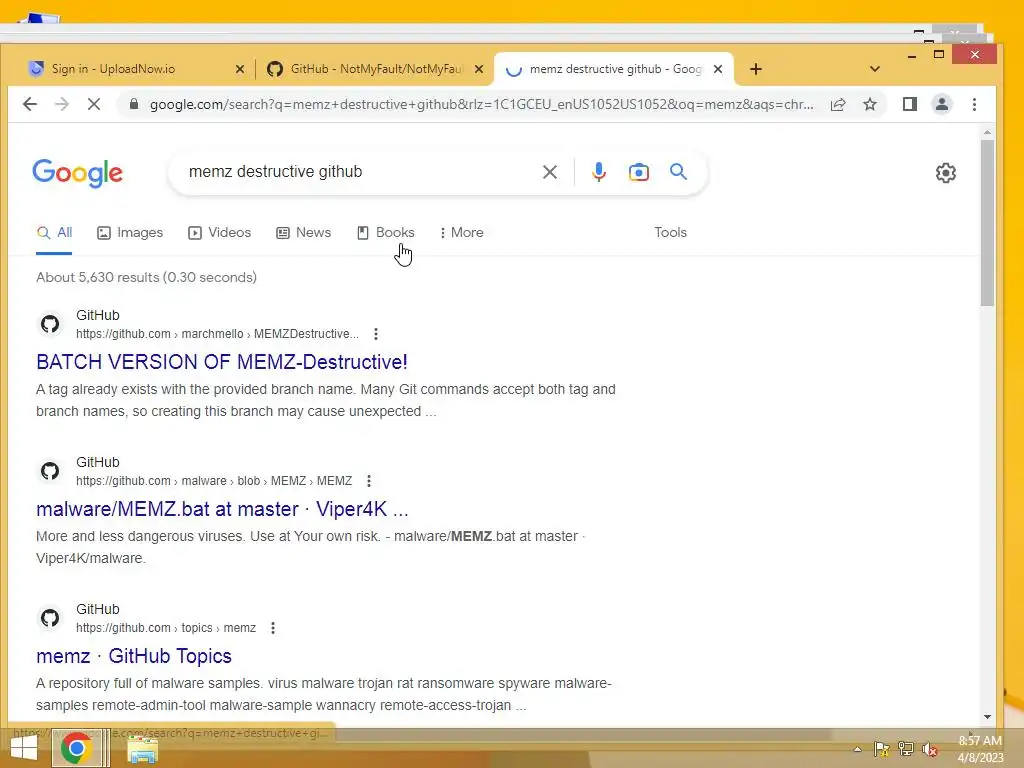Open the Windows Start button

pyautogui.click(x=24, y=749)
